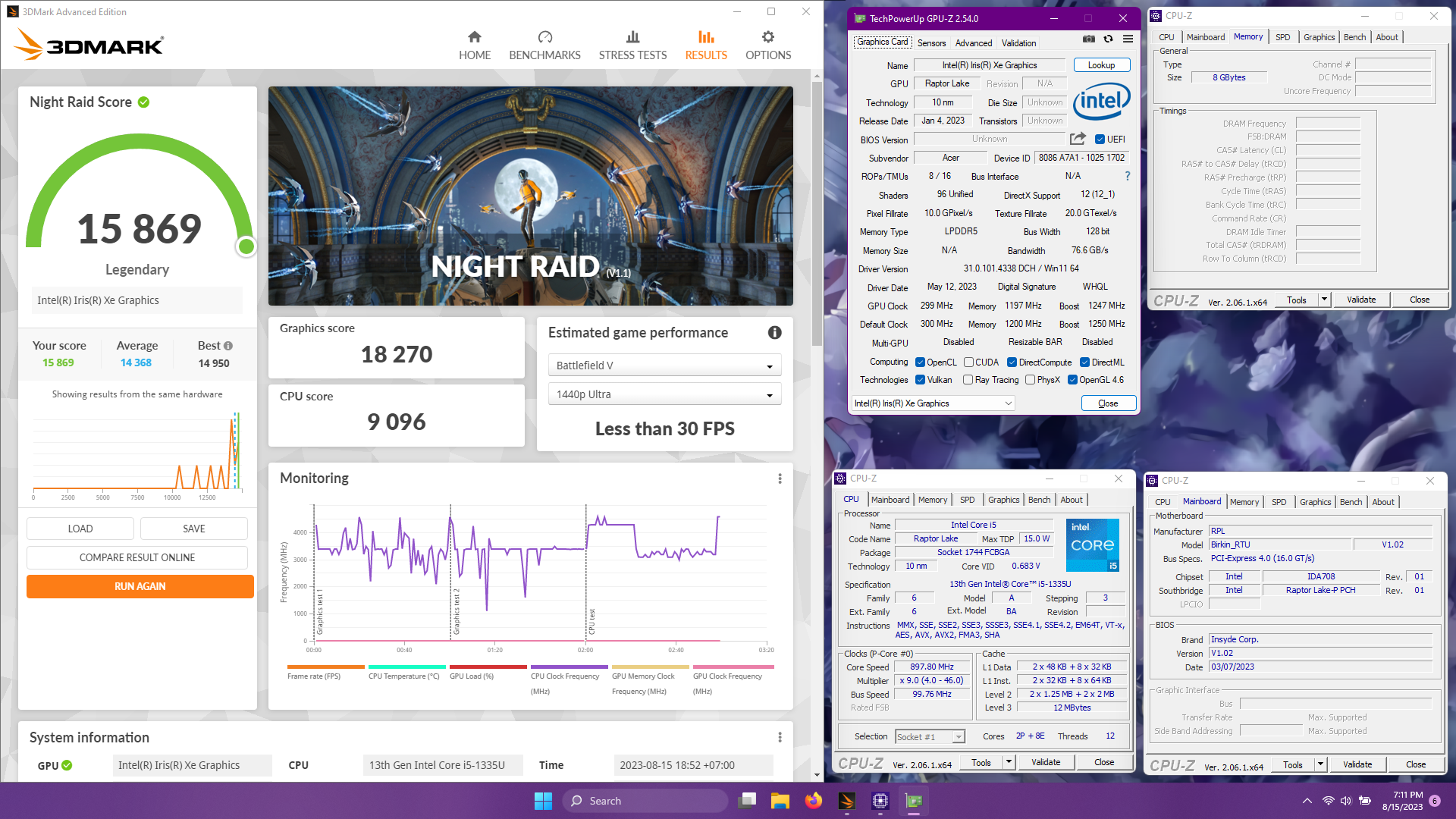Launch Firefox from the taskbar
Image resolution: width=1456 pixels, height=819 pixels.
pyautogui.click(x=814, y=801)
